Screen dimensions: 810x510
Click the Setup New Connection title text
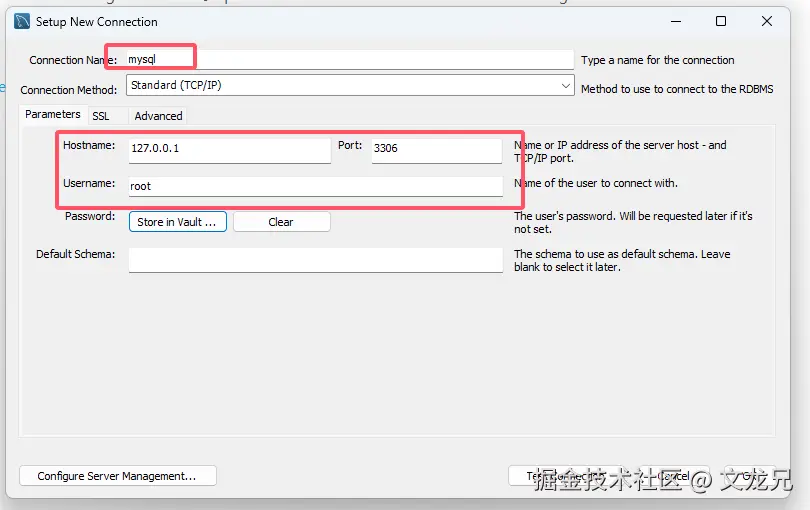point(97,22)
